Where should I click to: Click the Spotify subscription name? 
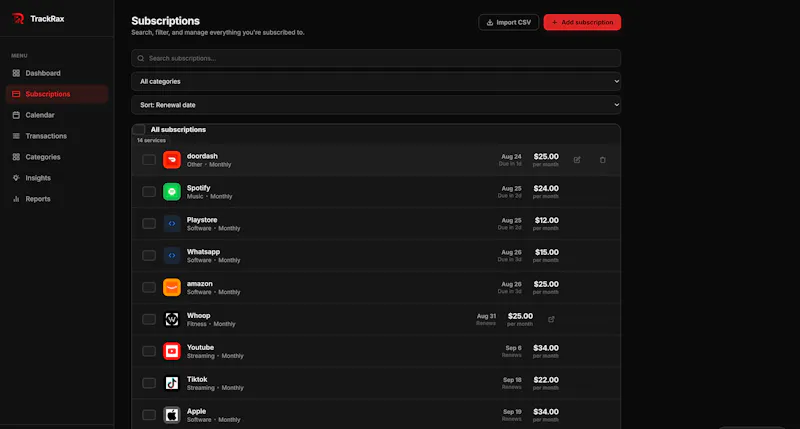198,188
